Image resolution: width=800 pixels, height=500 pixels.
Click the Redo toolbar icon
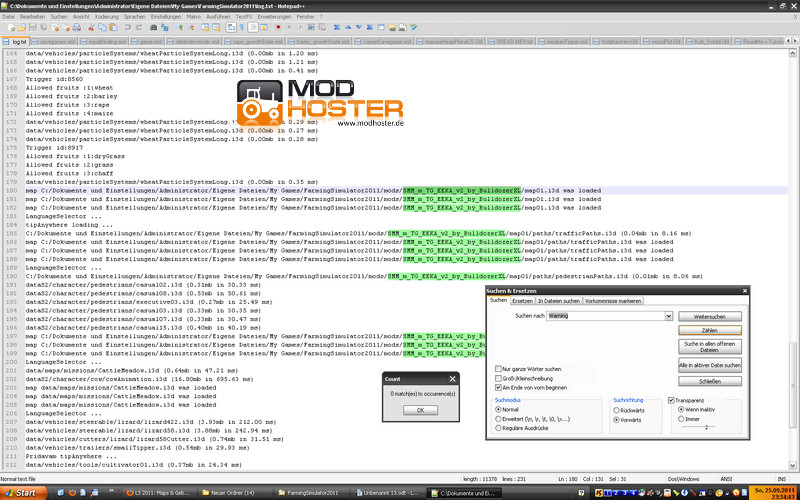point(139,28)
